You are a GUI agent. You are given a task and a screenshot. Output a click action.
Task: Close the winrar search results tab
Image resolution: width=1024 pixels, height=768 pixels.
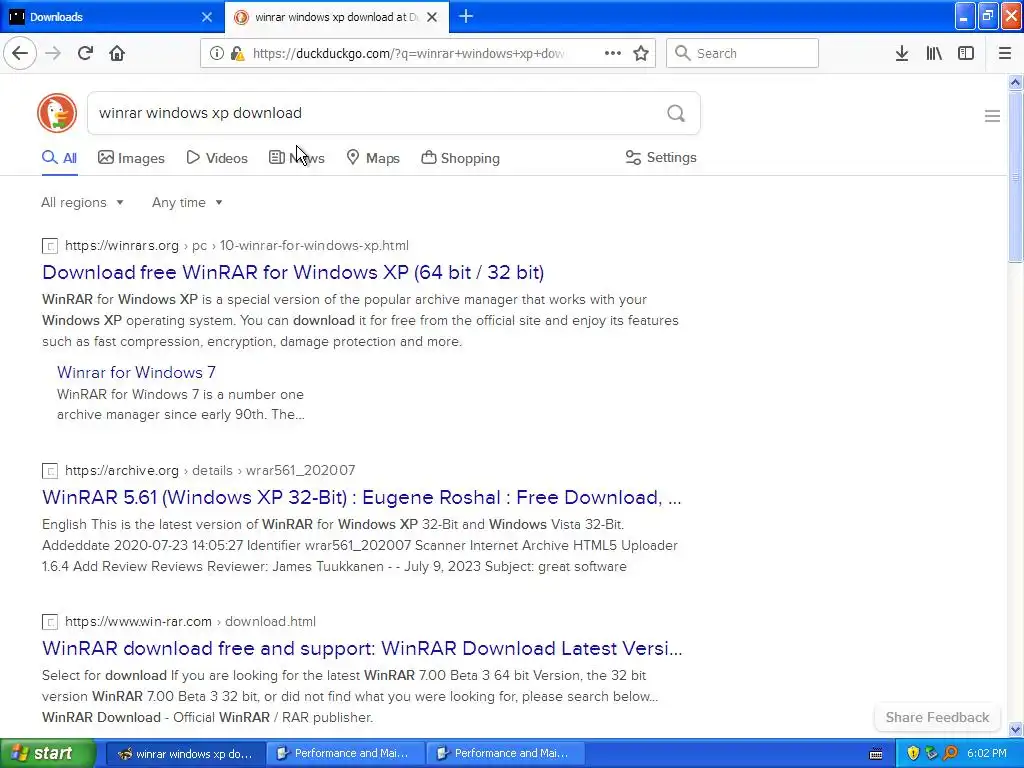click(x=432, y=17)
